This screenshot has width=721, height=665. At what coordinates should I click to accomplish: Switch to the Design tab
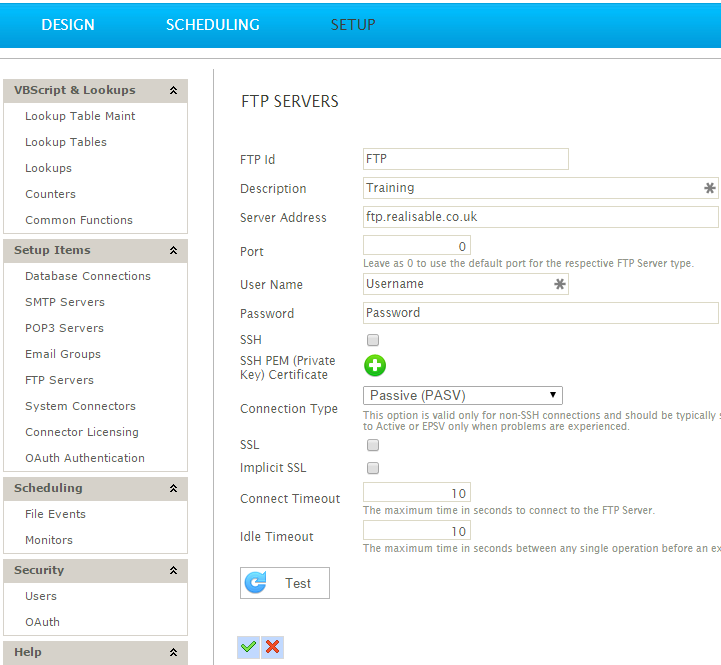click(x=68, y=25)
